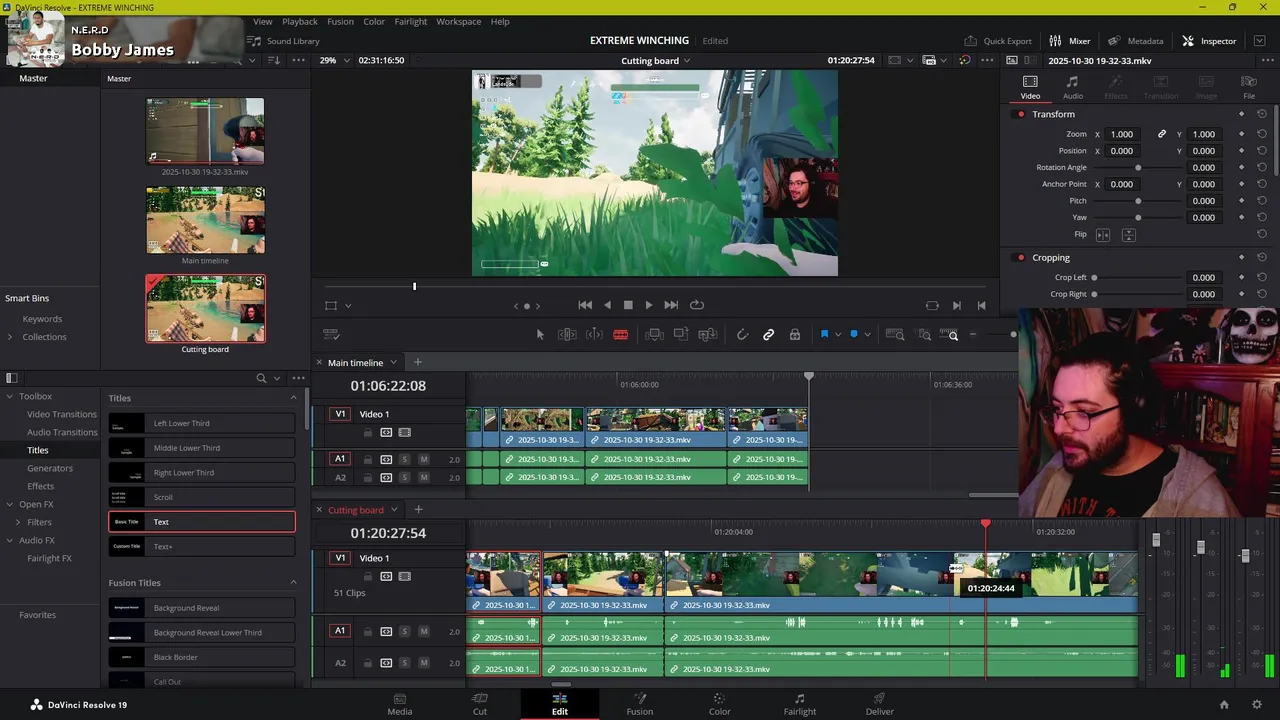This screenshot has width=1280, height=720.
Task: Select the Scroll title preset
Action: (202, 497)
